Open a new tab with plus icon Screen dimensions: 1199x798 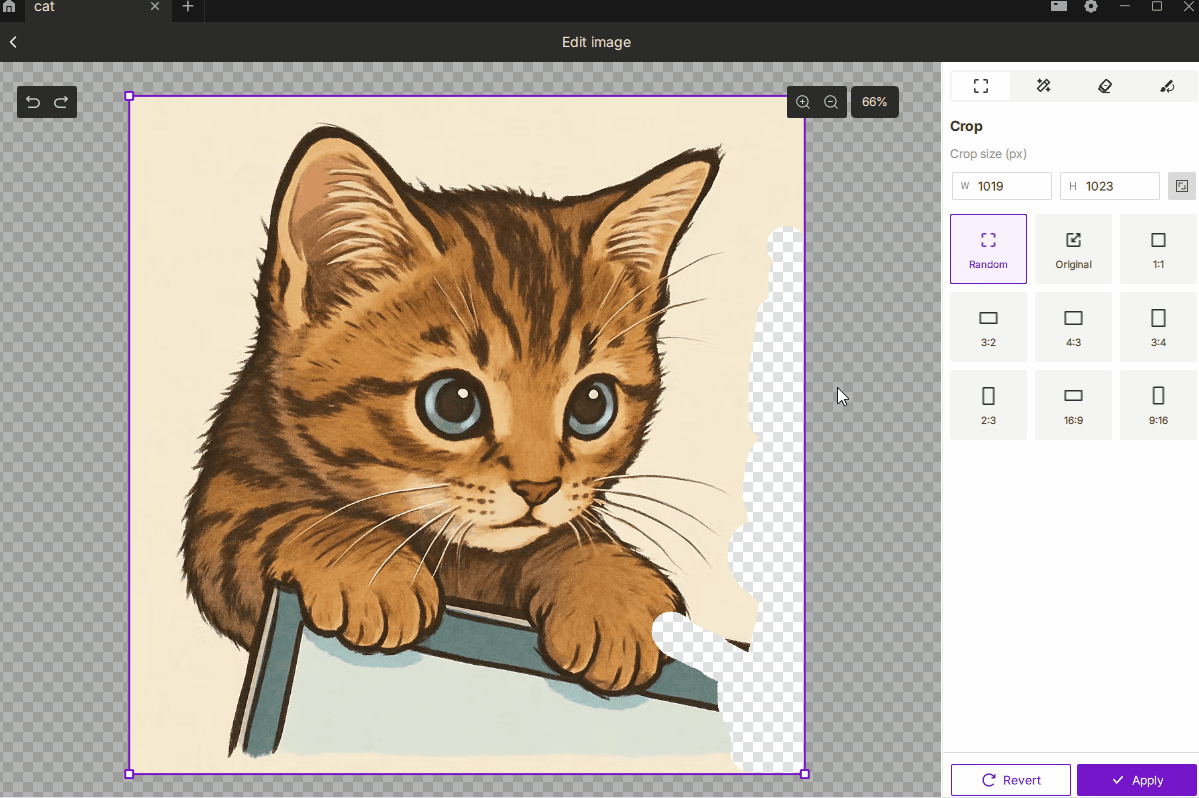[x=187, y=7]
